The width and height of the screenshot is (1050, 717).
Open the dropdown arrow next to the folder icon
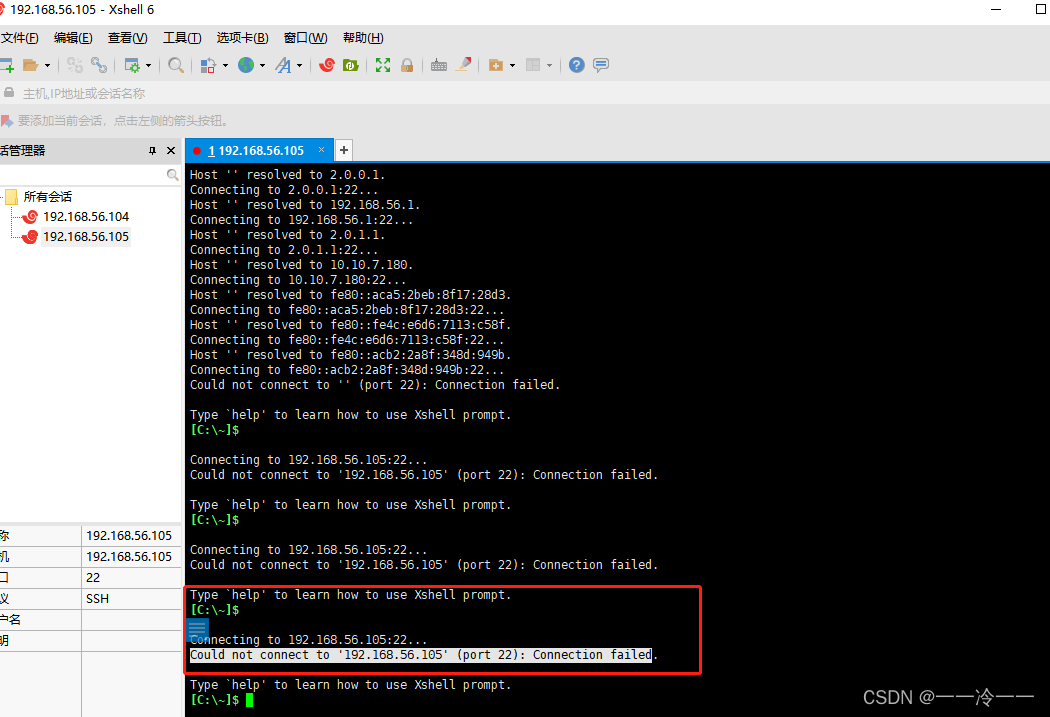coord(47,64)
